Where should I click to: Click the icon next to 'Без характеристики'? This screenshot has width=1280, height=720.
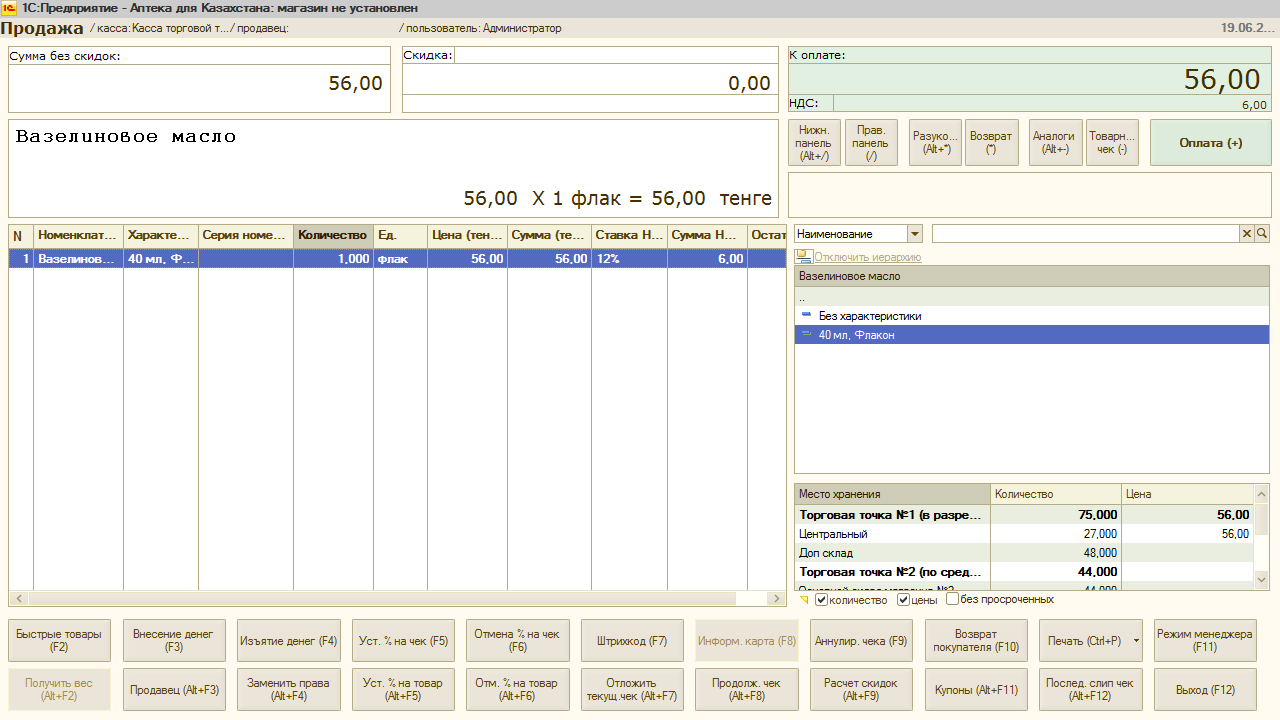point(807,316)
